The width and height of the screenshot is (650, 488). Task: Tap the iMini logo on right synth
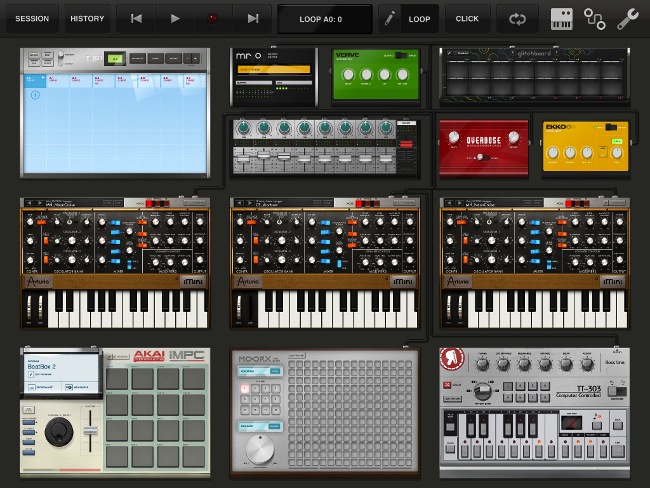613,282
